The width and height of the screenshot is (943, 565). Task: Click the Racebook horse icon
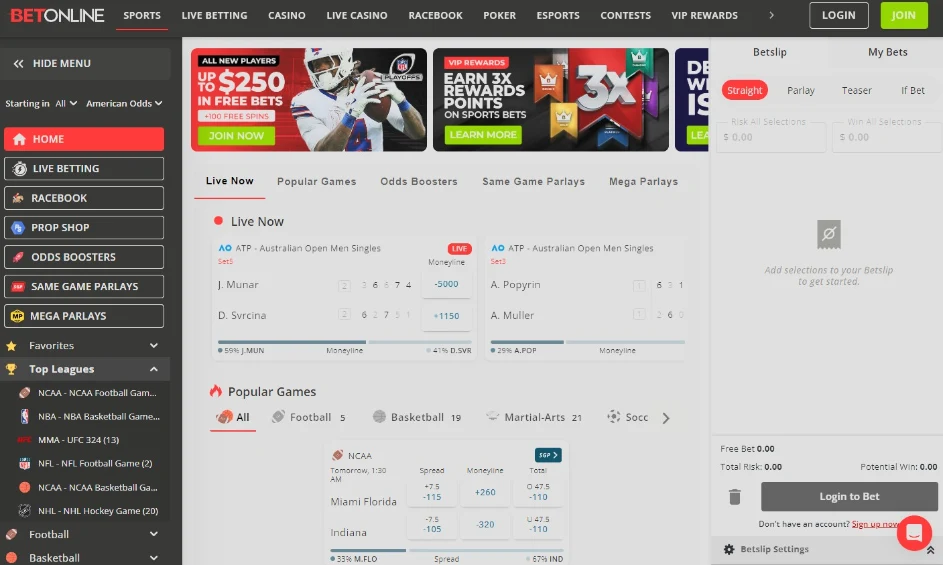point(18,198)
